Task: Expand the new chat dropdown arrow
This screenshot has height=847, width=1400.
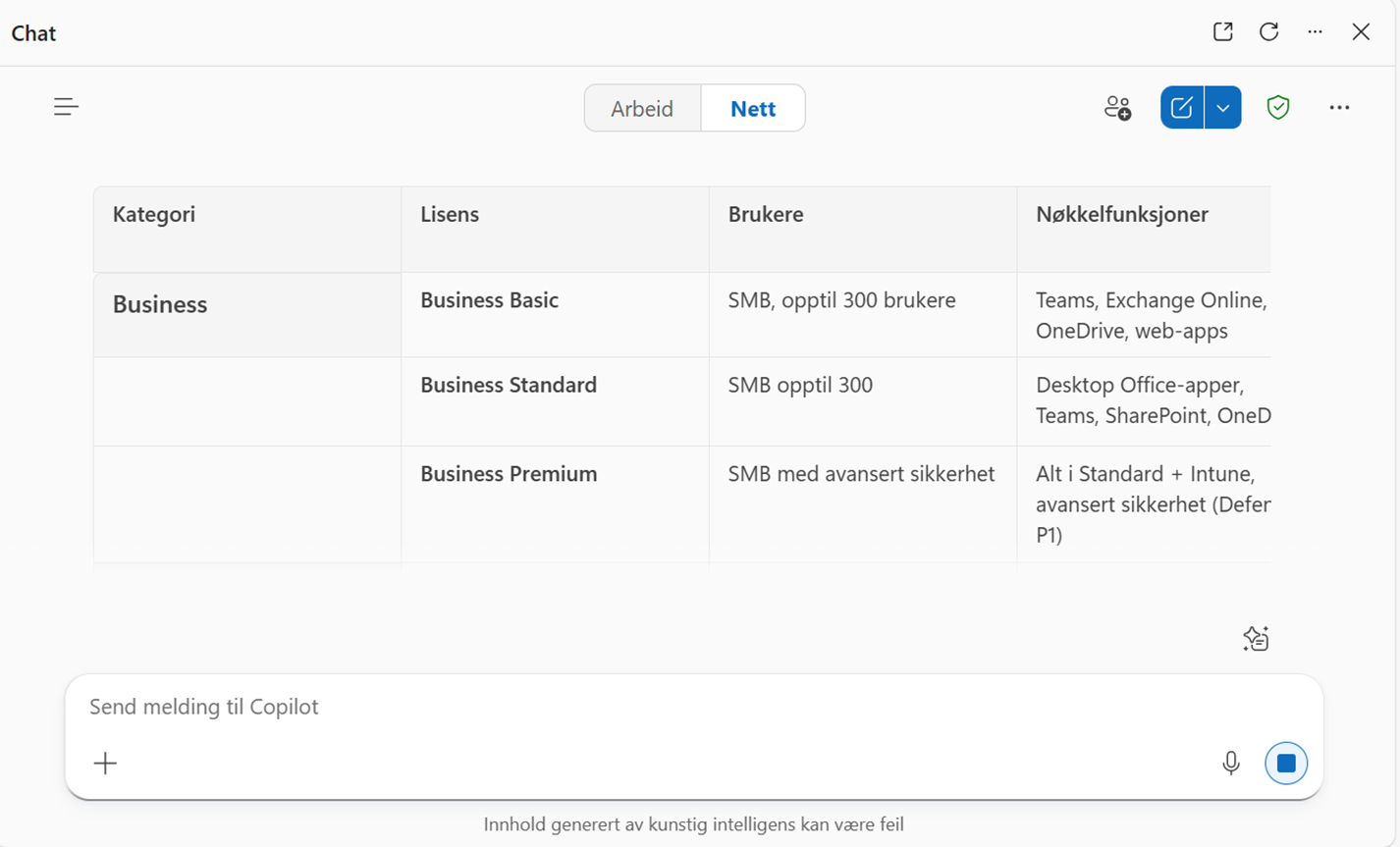Action: pos(1223,108)
